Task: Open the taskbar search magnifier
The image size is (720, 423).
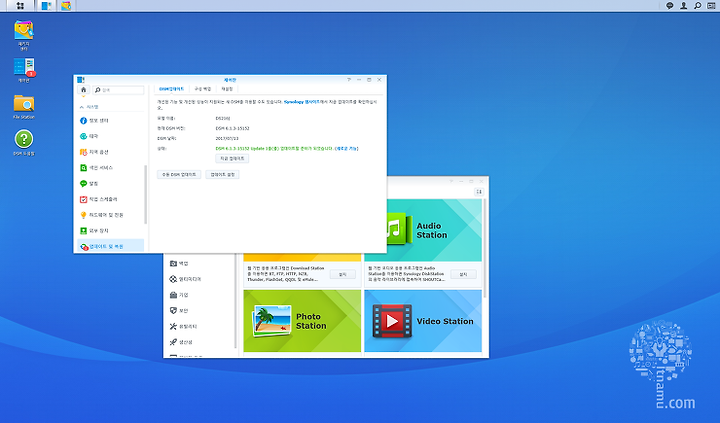Action: click(x=697, y=6)
